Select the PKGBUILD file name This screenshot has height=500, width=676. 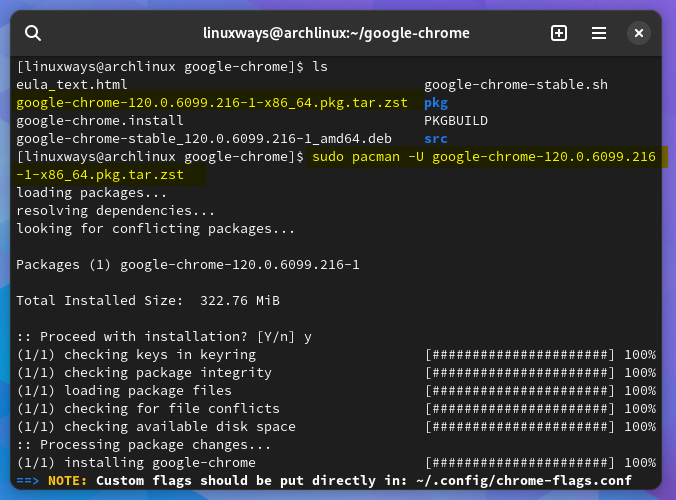tap(456, 121)
